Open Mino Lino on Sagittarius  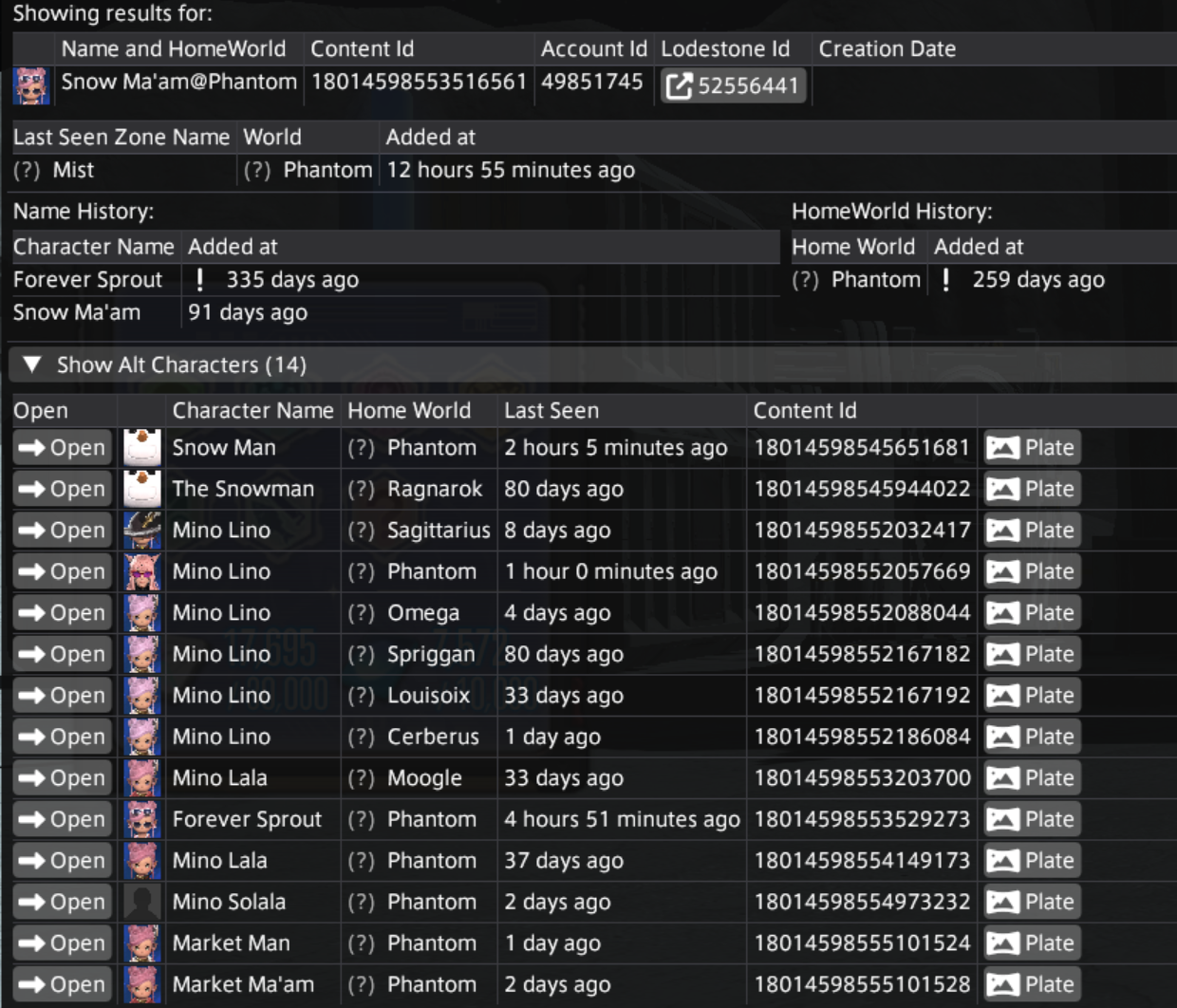(x=63, y=531)
